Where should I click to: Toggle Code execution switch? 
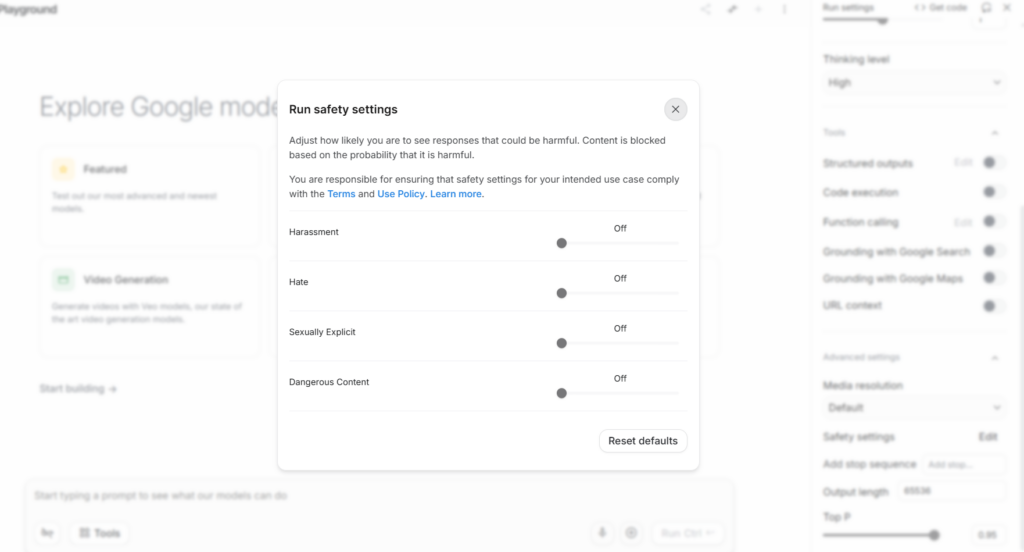click(x=992, y=192)
